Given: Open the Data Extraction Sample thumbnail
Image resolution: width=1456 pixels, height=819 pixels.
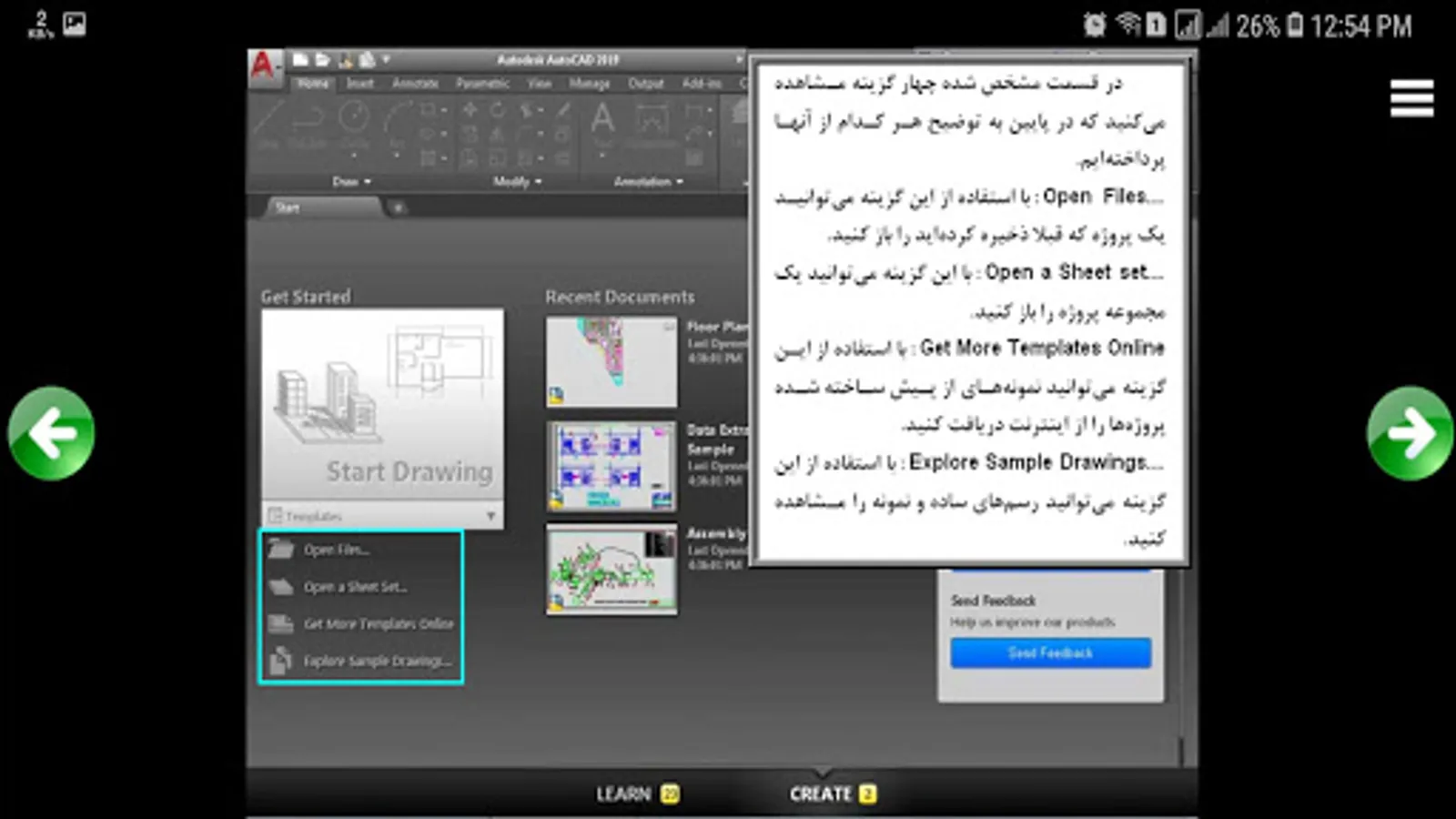Looking at the screenshot, I should [612, 466].
